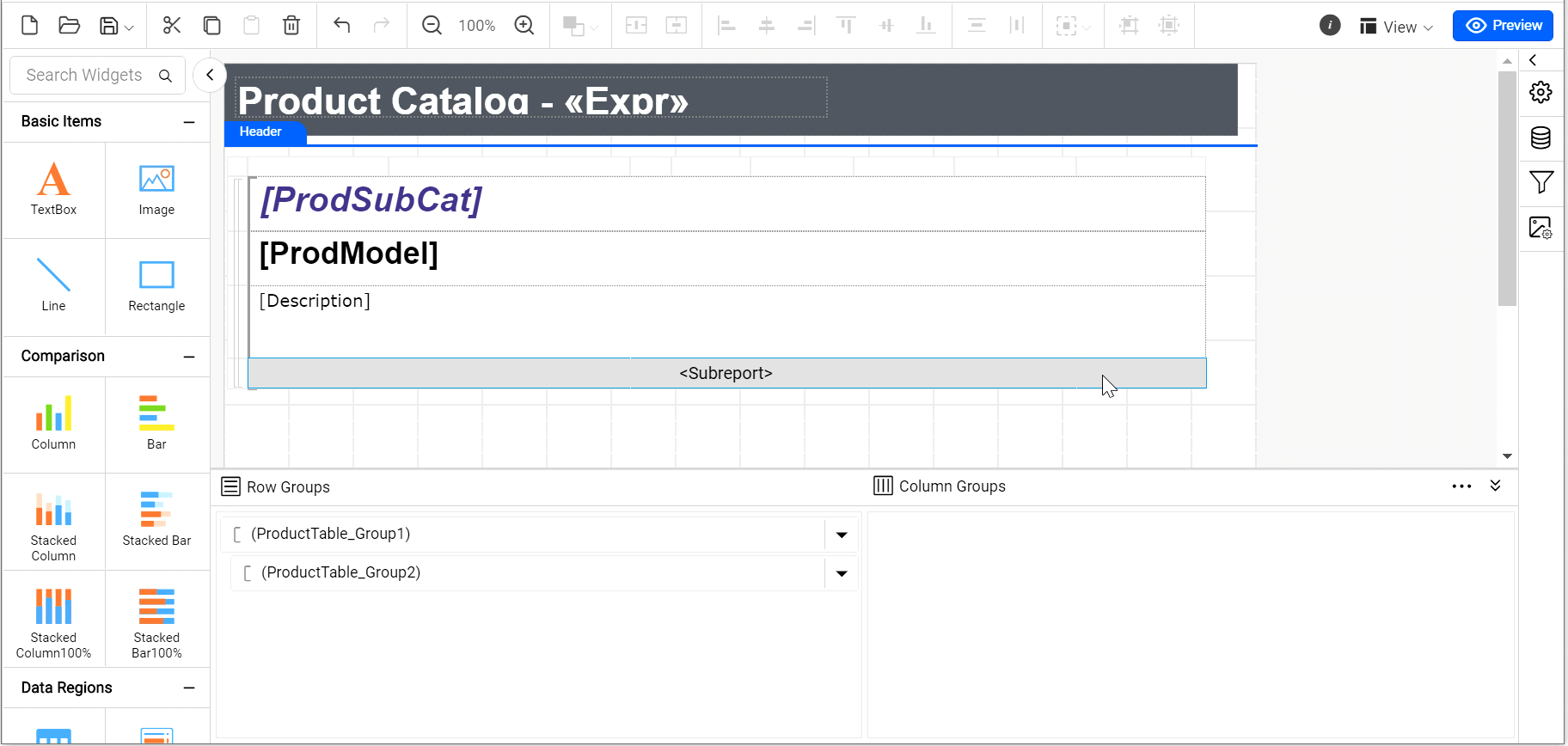Open the Properties gear panel
Viewport: 1568px width, 746px height.
tap(1540, 92)
